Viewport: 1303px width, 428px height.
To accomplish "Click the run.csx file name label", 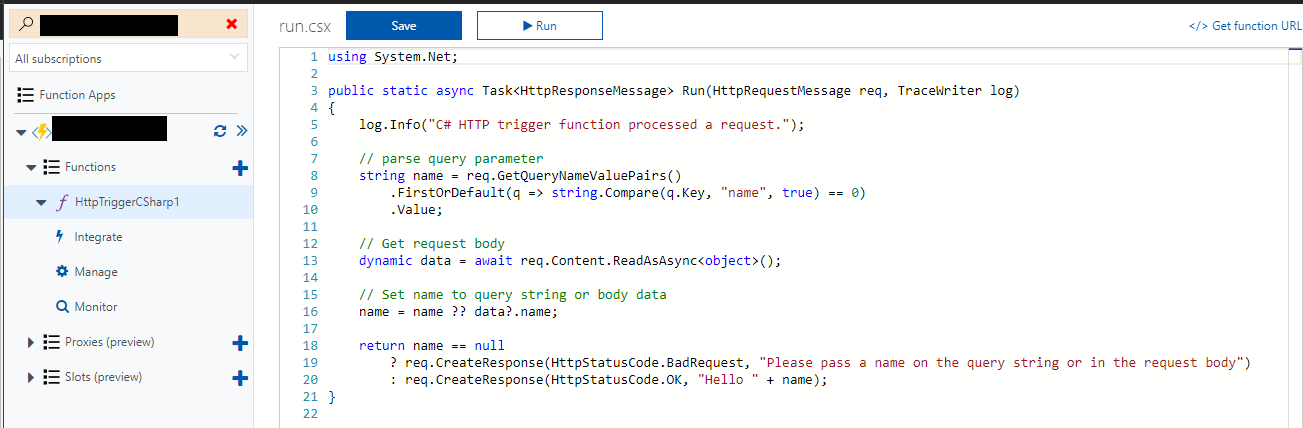I will (305, 26).
